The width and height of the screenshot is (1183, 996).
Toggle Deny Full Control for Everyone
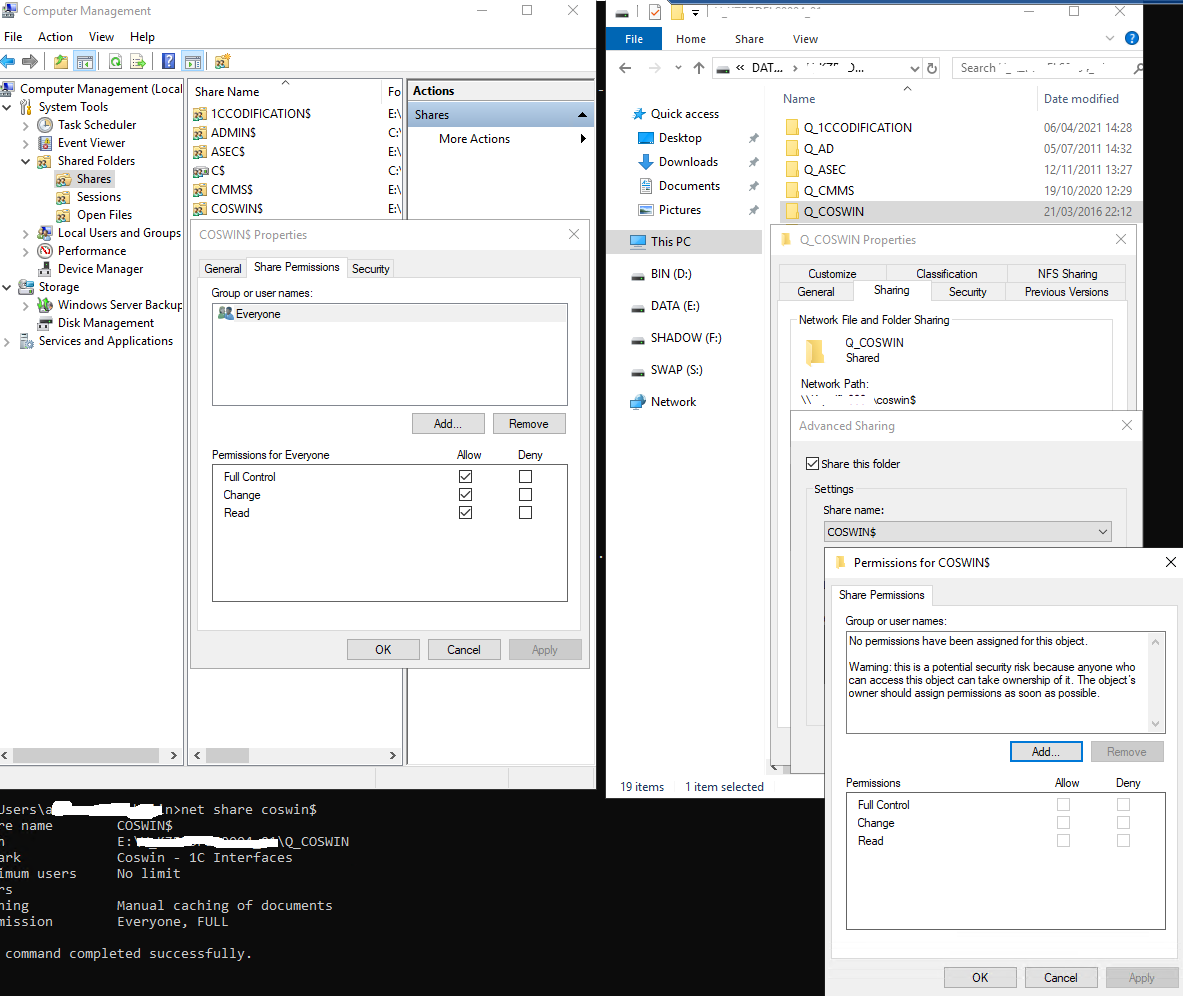pyautogui.click(x=526, y=477)
